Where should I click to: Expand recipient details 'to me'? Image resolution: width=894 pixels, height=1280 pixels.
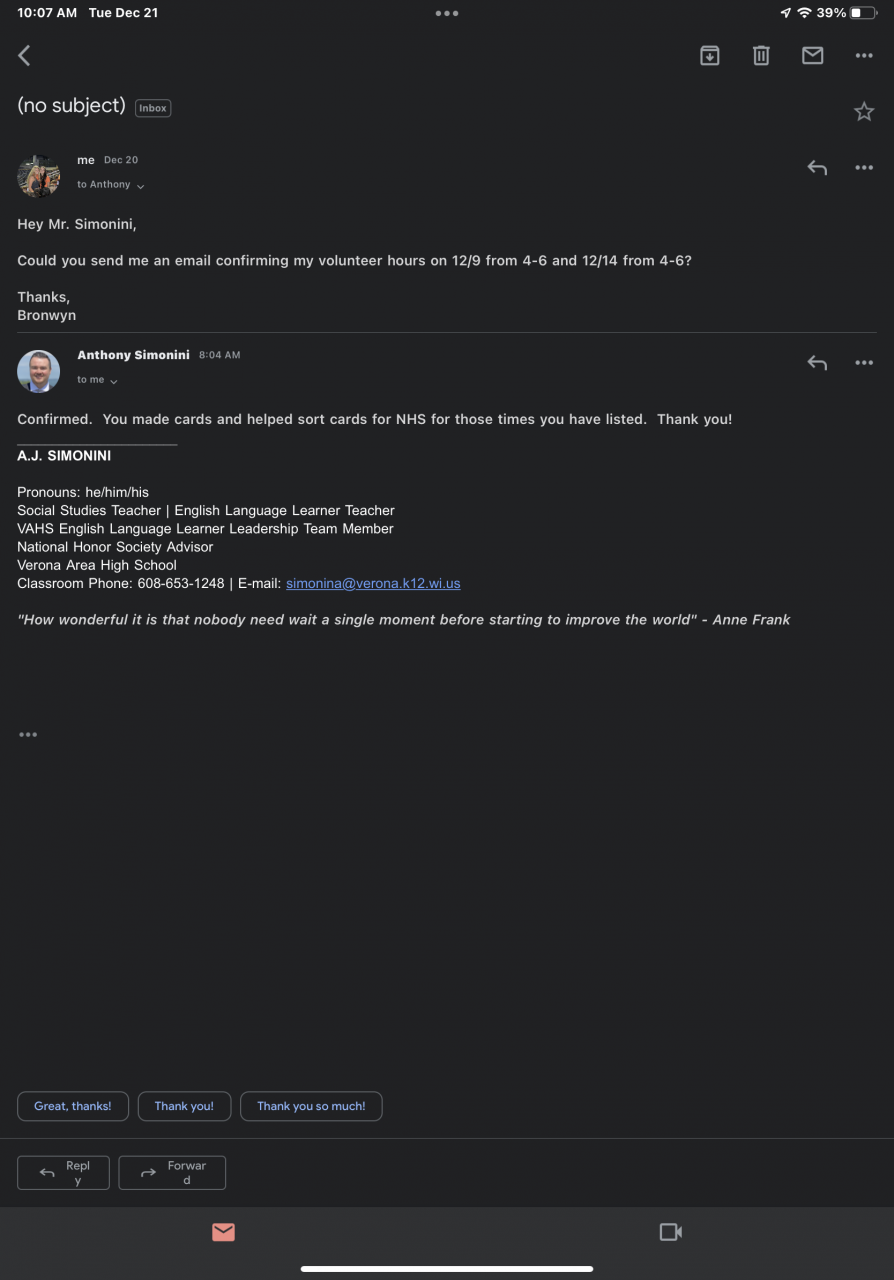coord(97,380)
